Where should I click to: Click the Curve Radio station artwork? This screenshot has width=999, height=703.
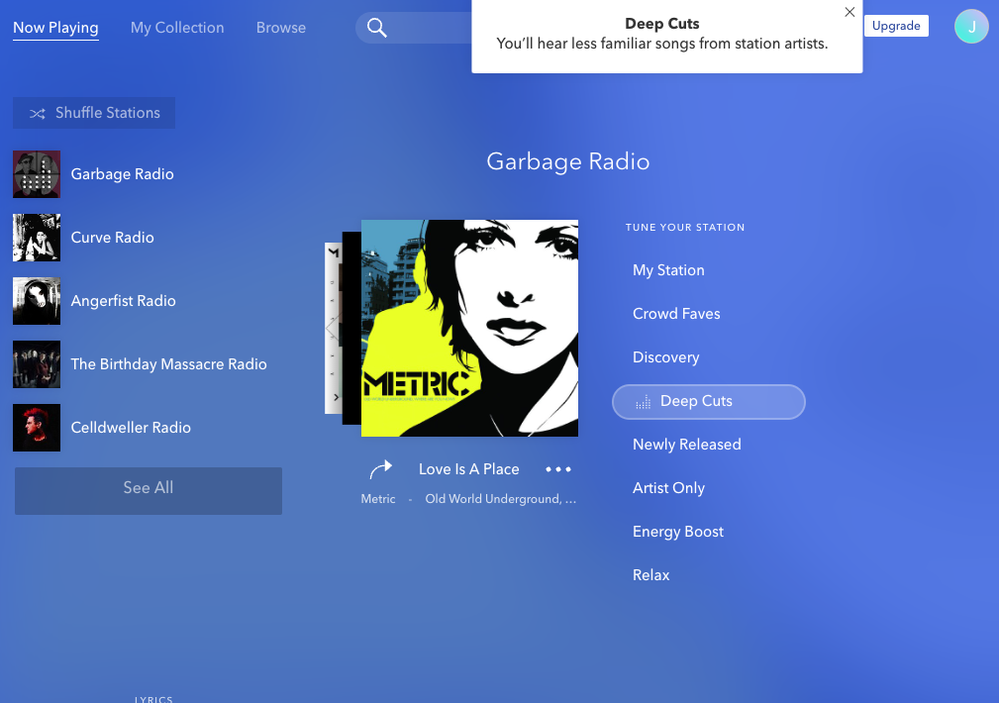[37, 238]
